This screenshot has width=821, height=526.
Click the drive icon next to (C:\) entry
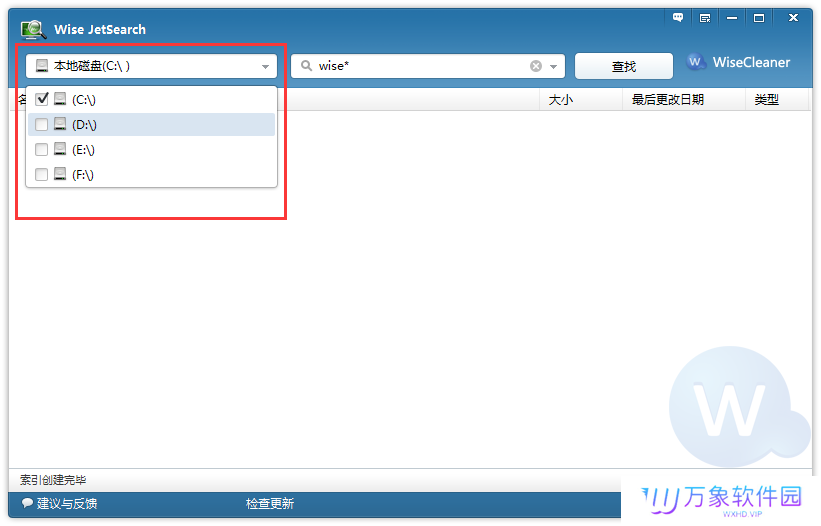pyautogui.click(x=60, y=99)
